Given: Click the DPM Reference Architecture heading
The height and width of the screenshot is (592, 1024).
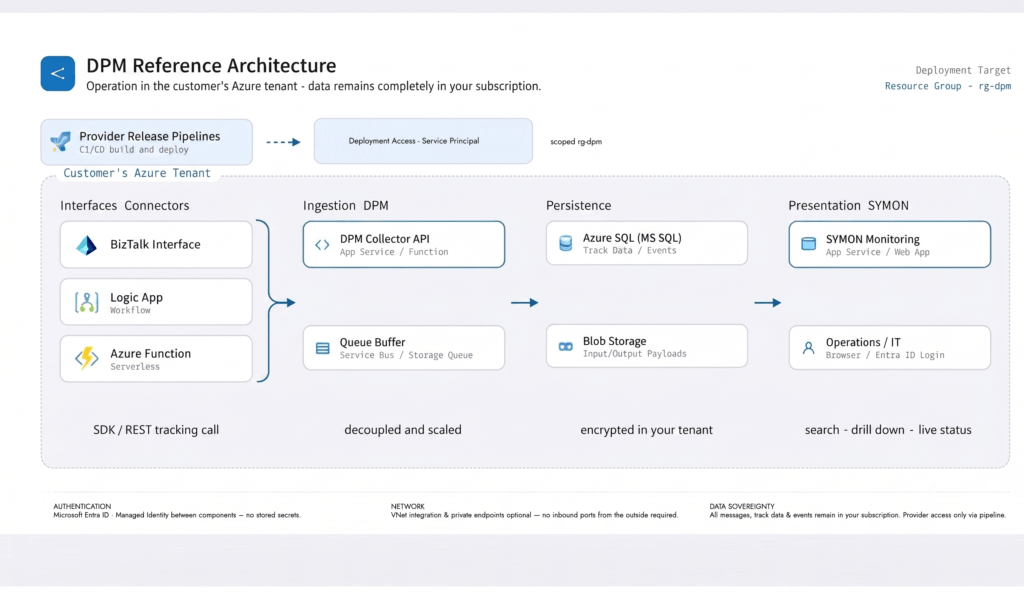Looking at the screenshot, I should 211,65.
